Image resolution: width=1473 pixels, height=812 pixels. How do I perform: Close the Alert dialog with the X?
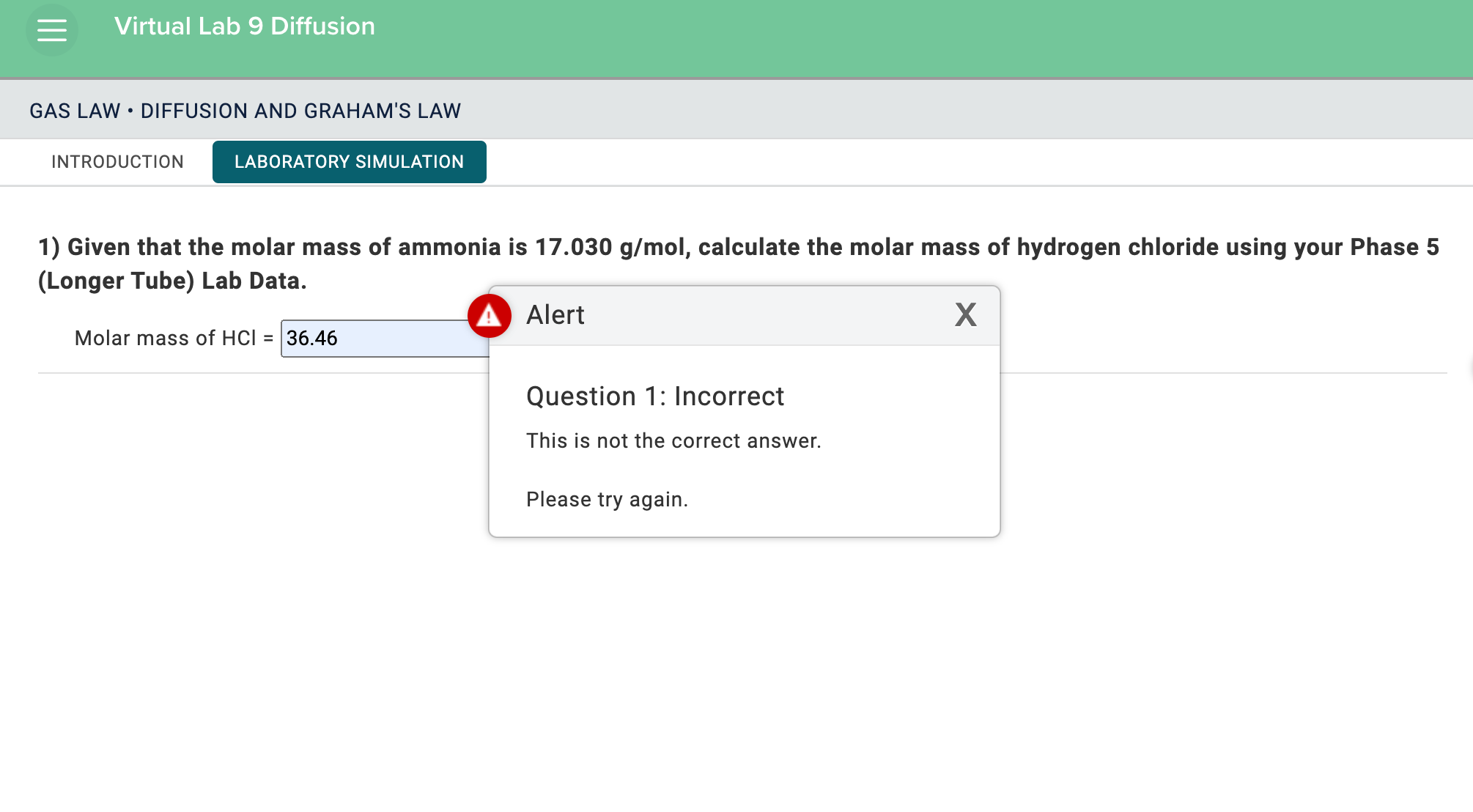point(965,315)
